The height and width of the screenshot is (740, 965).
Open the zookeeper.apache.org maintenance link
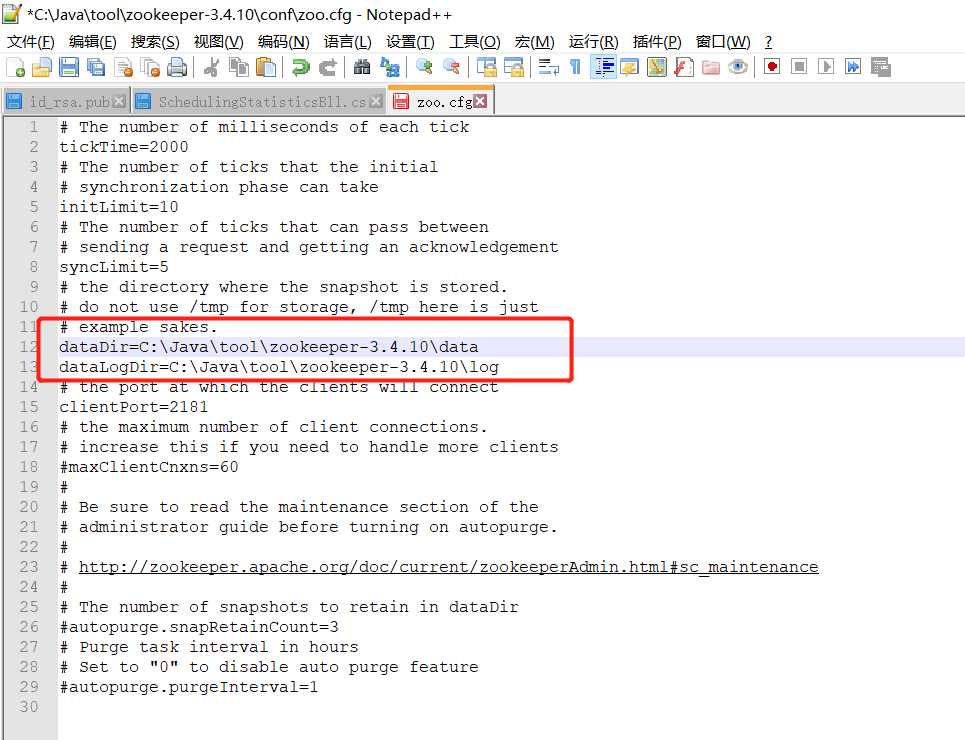coord(449,567)
